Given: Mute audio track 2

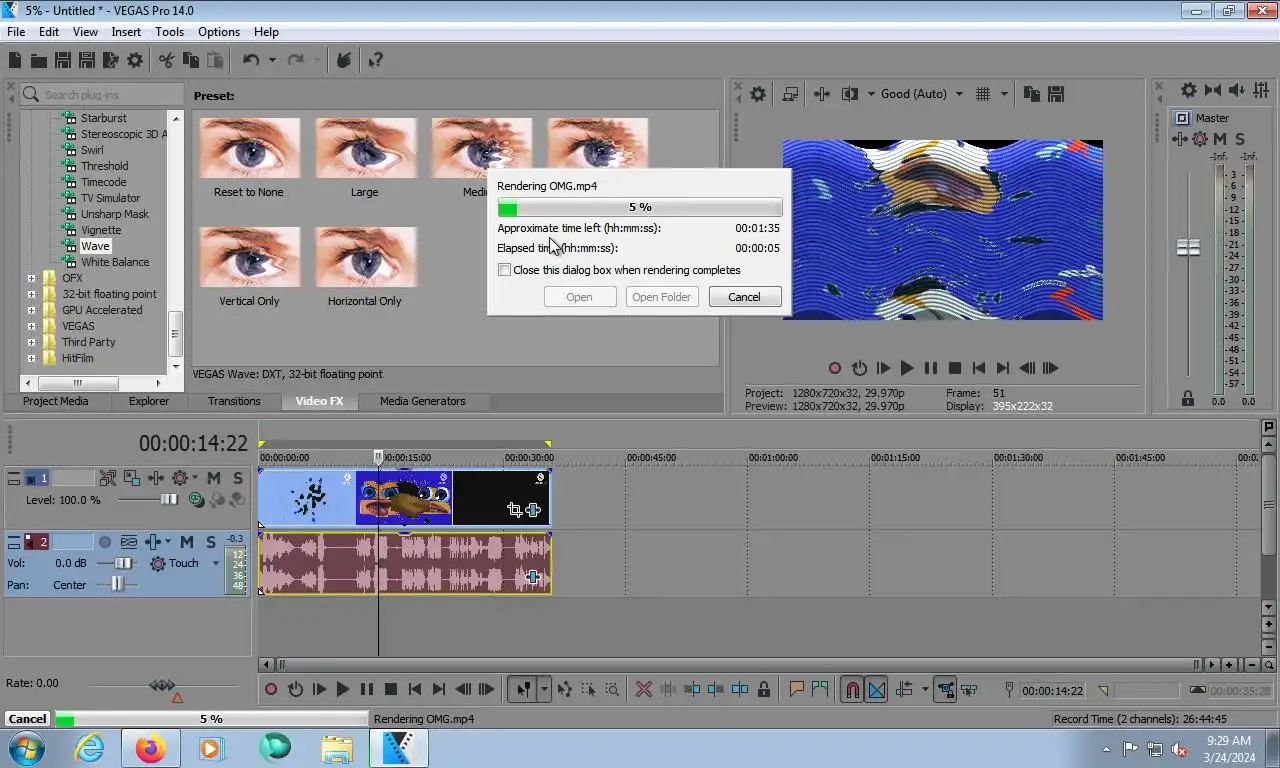Looking at the screenshot, I should click(186, 542).
